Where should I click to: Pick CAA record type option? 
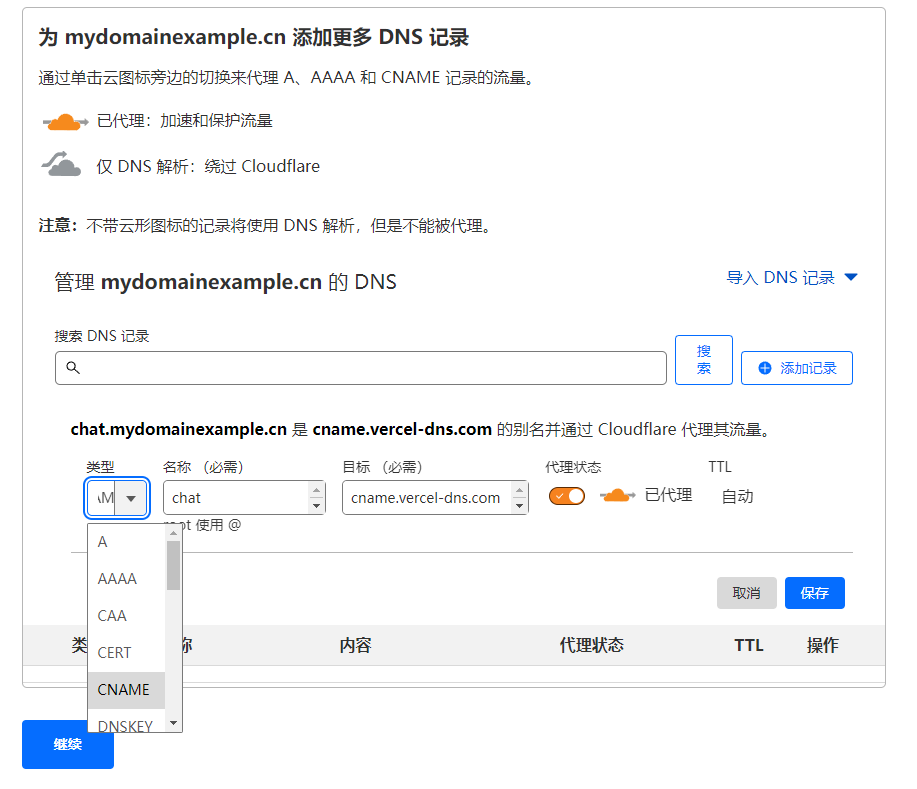tap(112, 616)
